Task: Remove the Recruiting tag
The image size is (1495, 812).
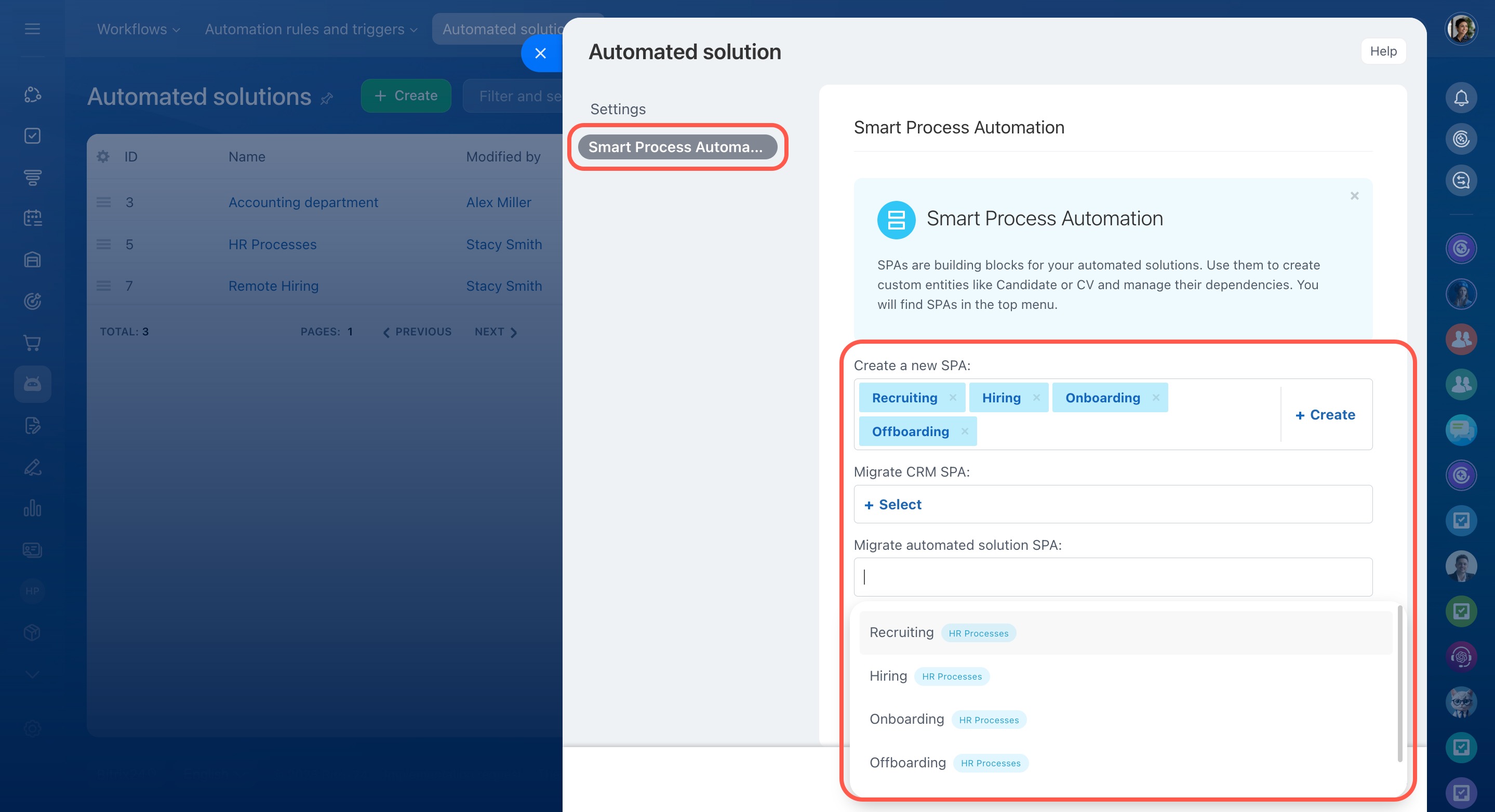Action: pyautogui.click(x=952, y=398)
